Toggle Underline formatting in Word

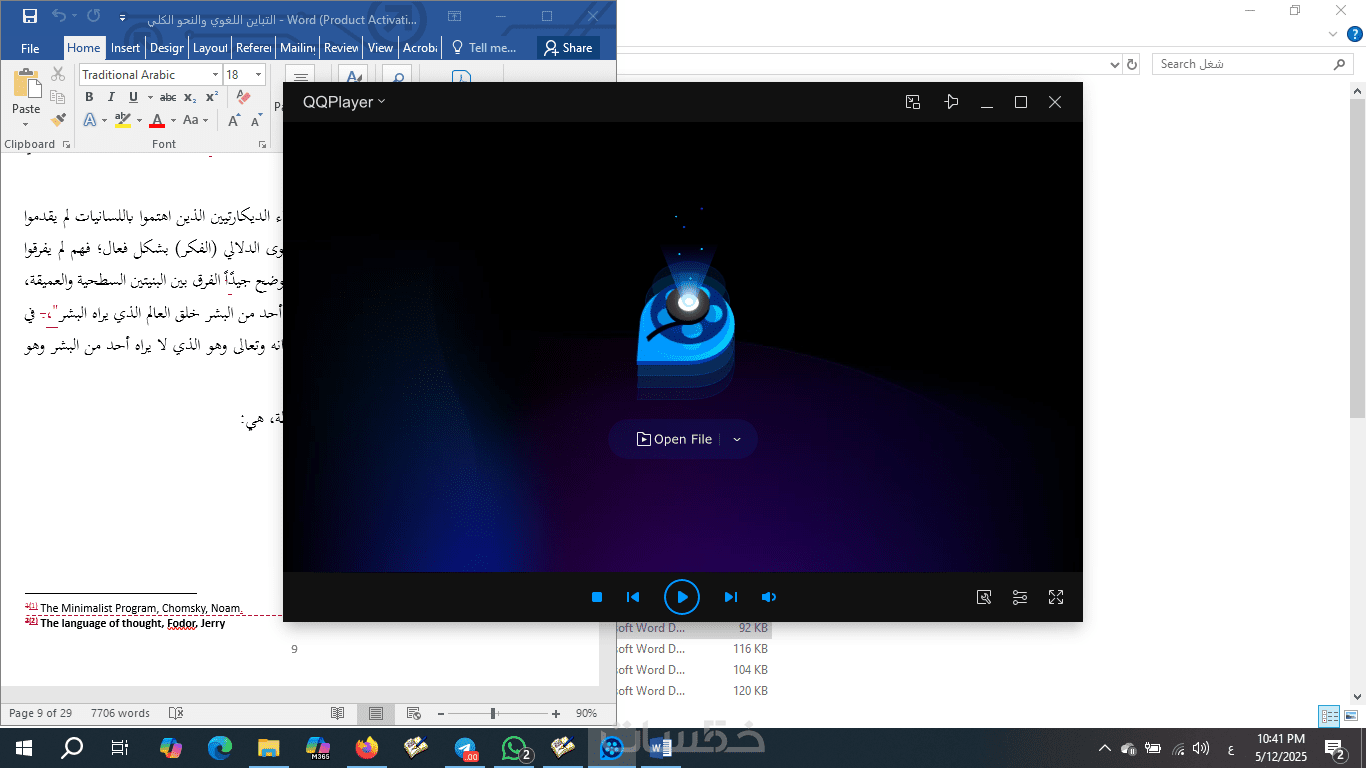point(133,97)
